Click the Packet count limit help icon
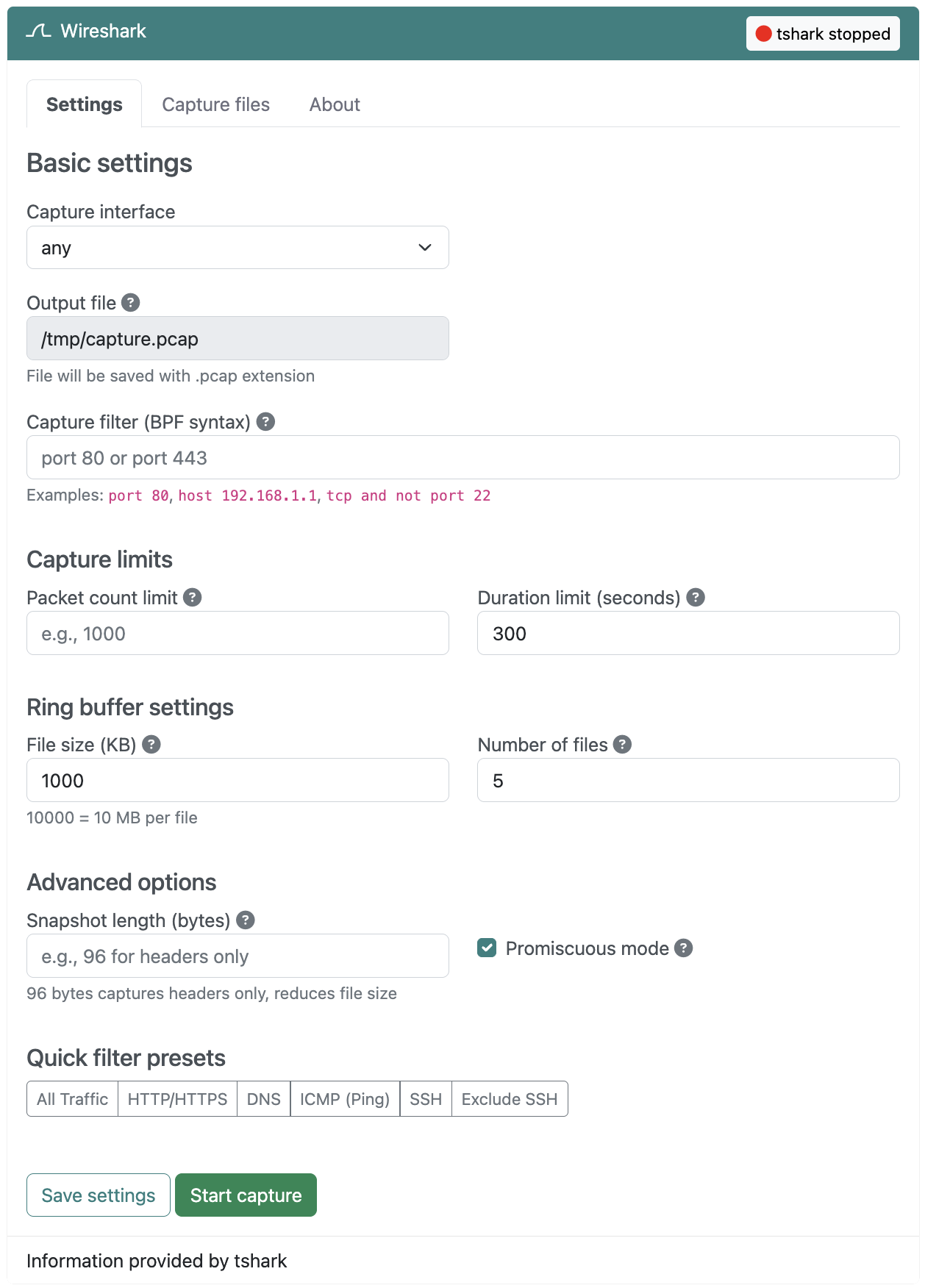 (x=193, y=598)
